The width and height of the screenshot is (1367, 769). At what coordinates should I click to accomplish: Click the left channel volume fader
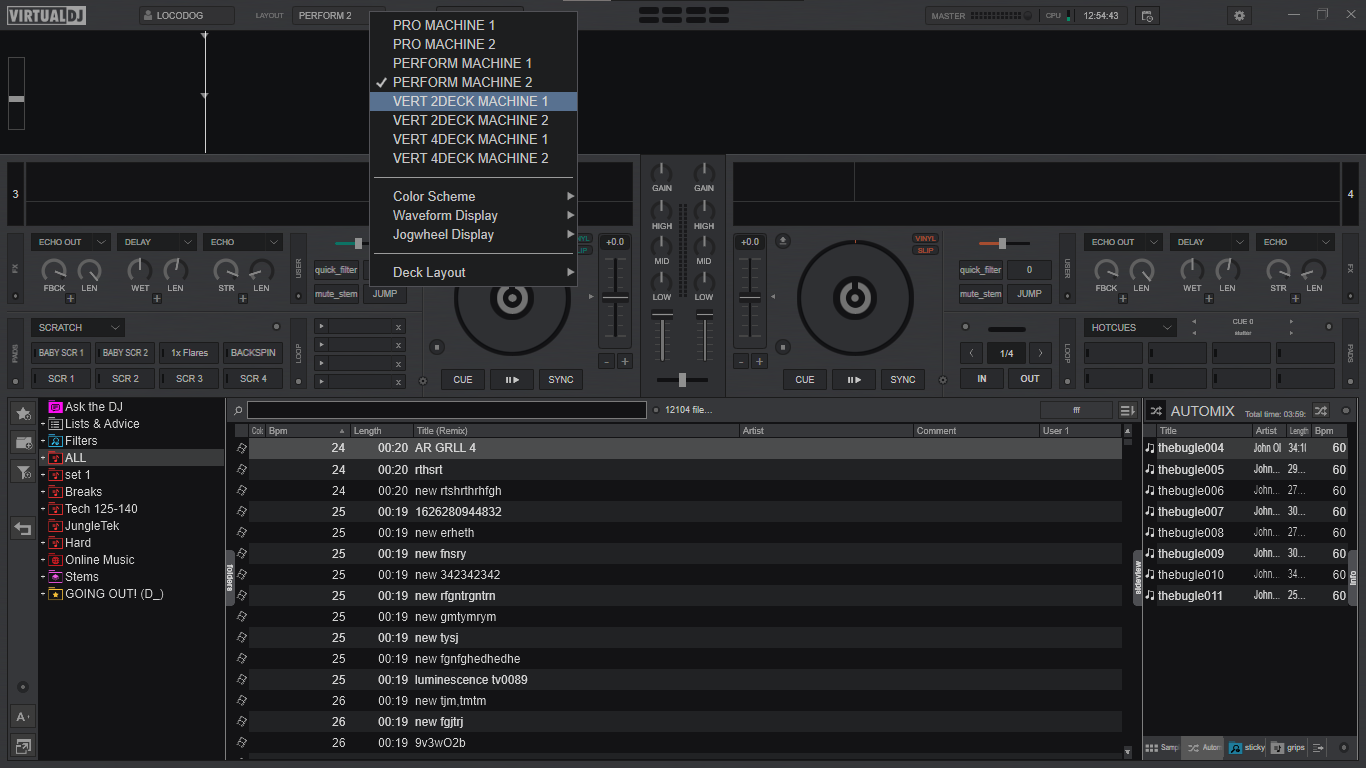662,335
